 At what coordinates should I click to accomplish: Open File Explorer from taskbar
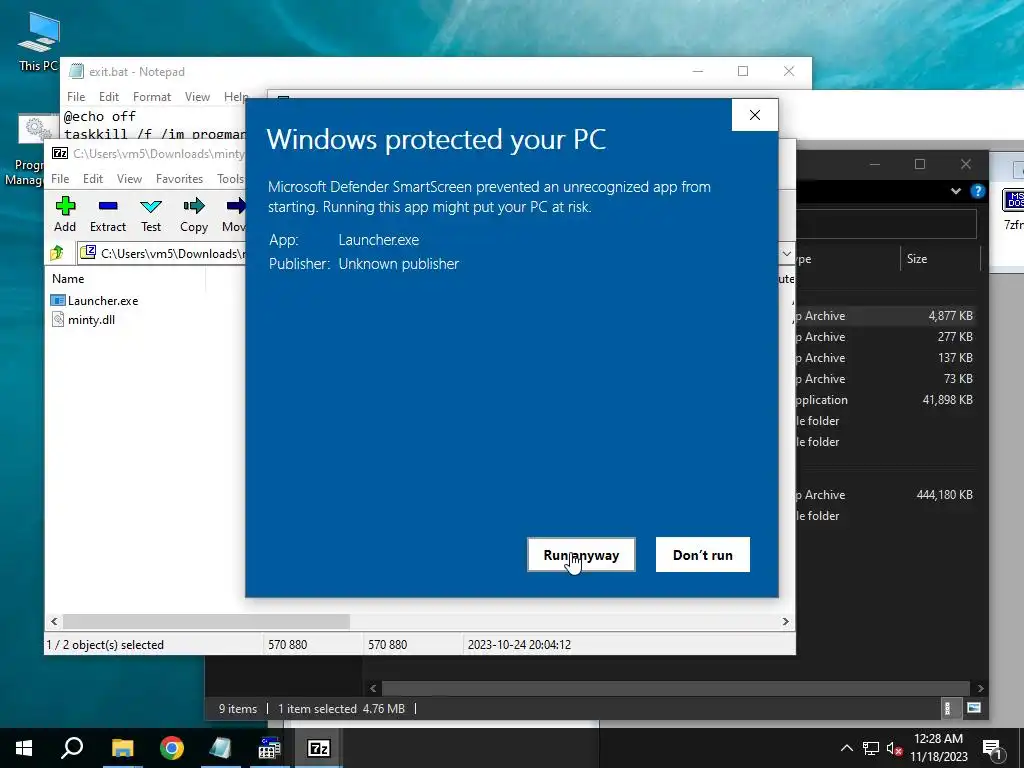point(122,748)
